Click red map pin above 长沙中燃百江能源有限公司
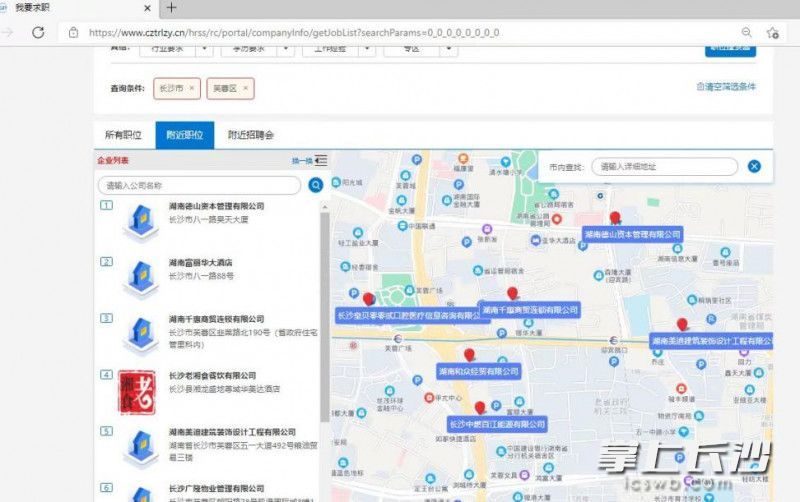Screen dimensions: 800x502 click(x=480, y=407)
